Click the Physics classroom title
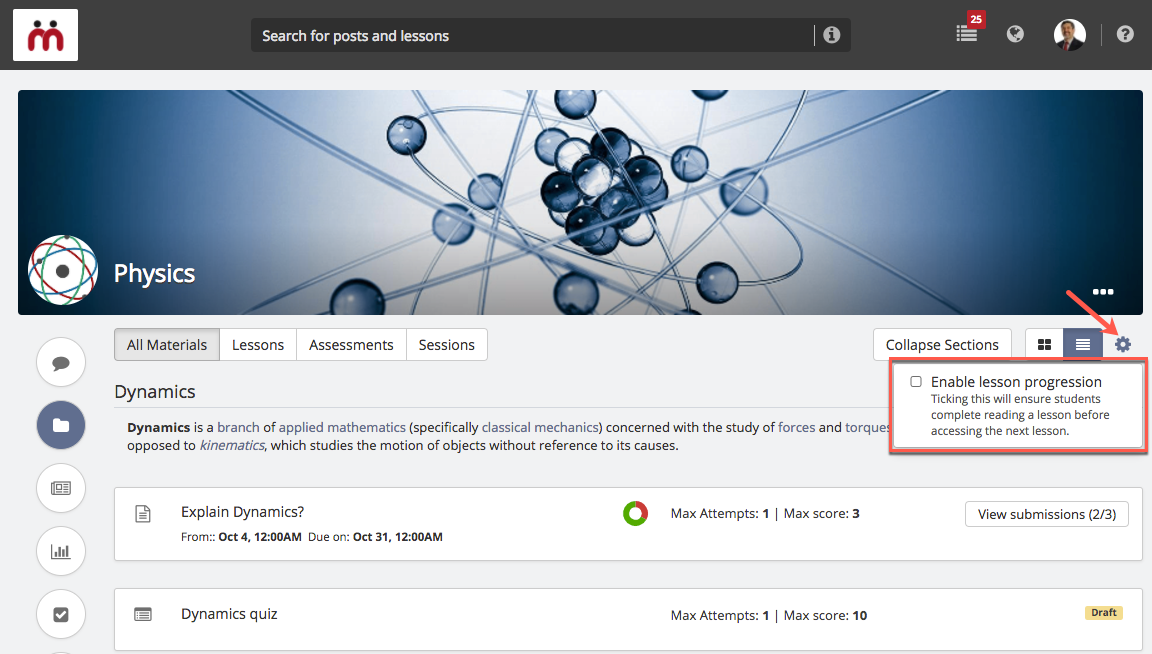Image resolution: width=1152 pixels, height=654 pixels. (x=154, y=273)
